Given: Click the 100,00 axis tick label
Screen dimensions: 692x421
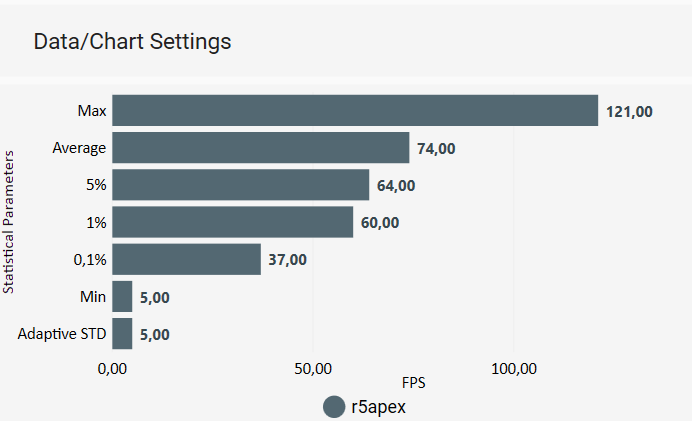Looking at the screenshot, I should (x=515, y=368).
